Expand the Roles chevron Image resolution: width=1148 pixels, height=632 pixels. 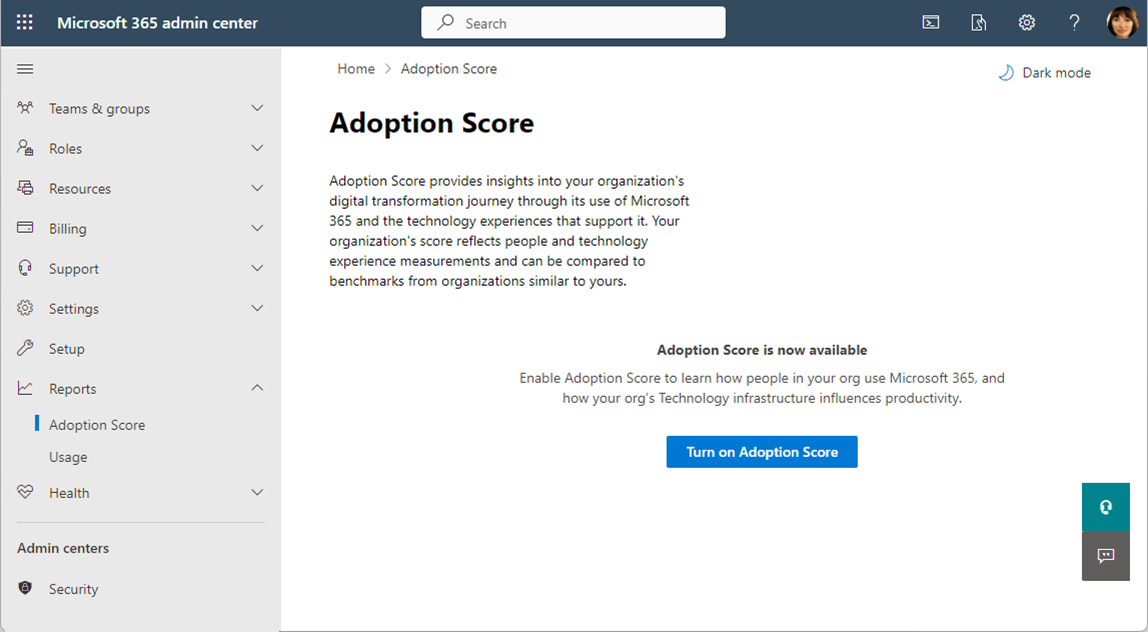pos(257,148)
